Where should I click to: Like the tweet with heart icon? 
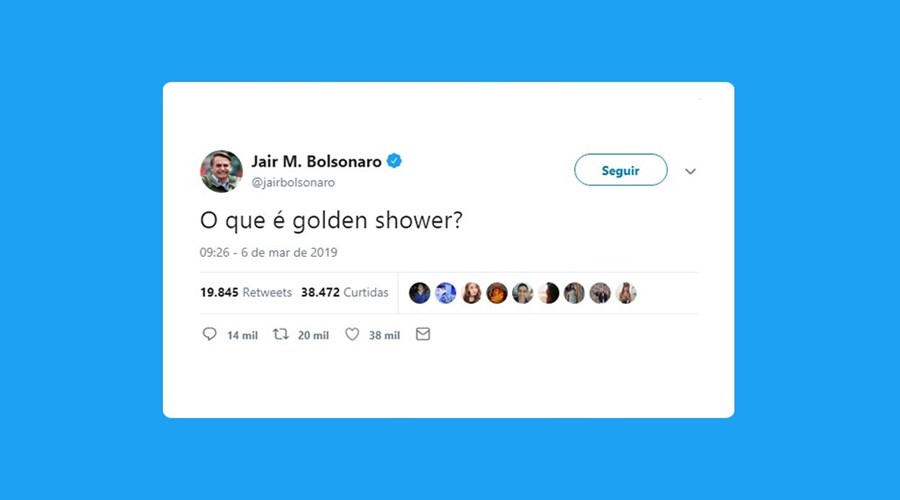tap(352, 334)
